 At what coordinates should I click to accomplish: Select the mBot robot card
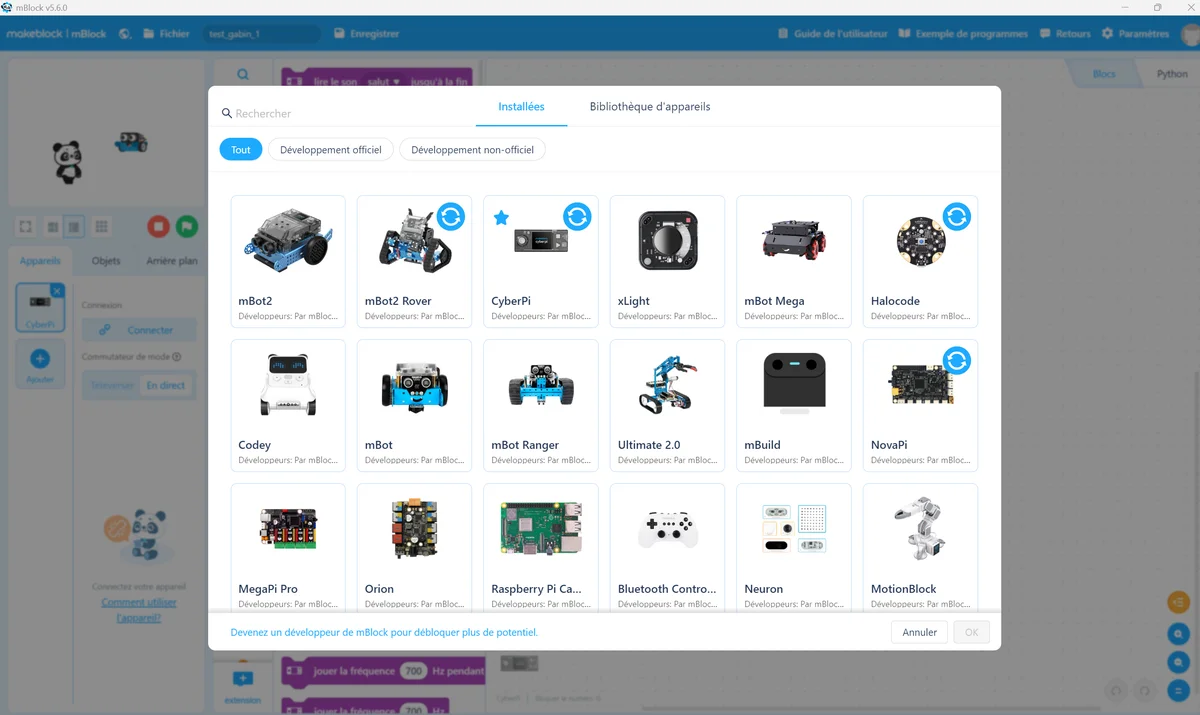(x=414, y=405)
